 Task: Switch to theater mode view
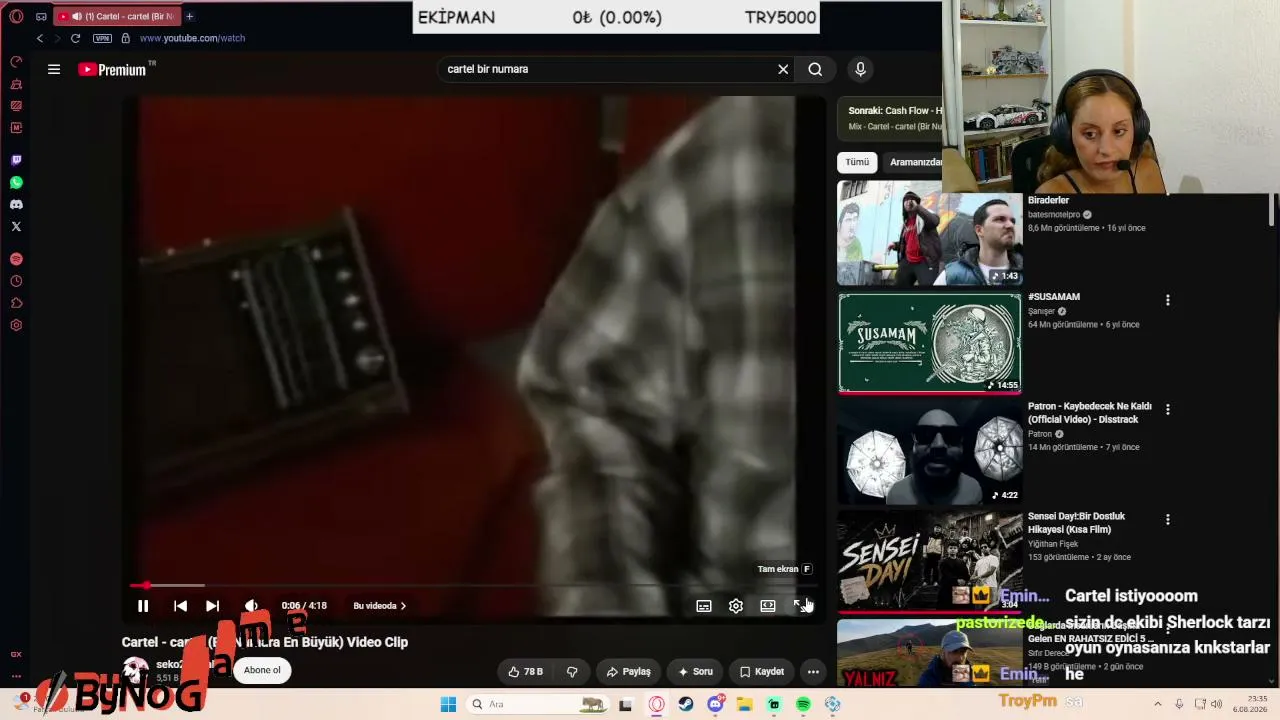[x=768, y=606]
